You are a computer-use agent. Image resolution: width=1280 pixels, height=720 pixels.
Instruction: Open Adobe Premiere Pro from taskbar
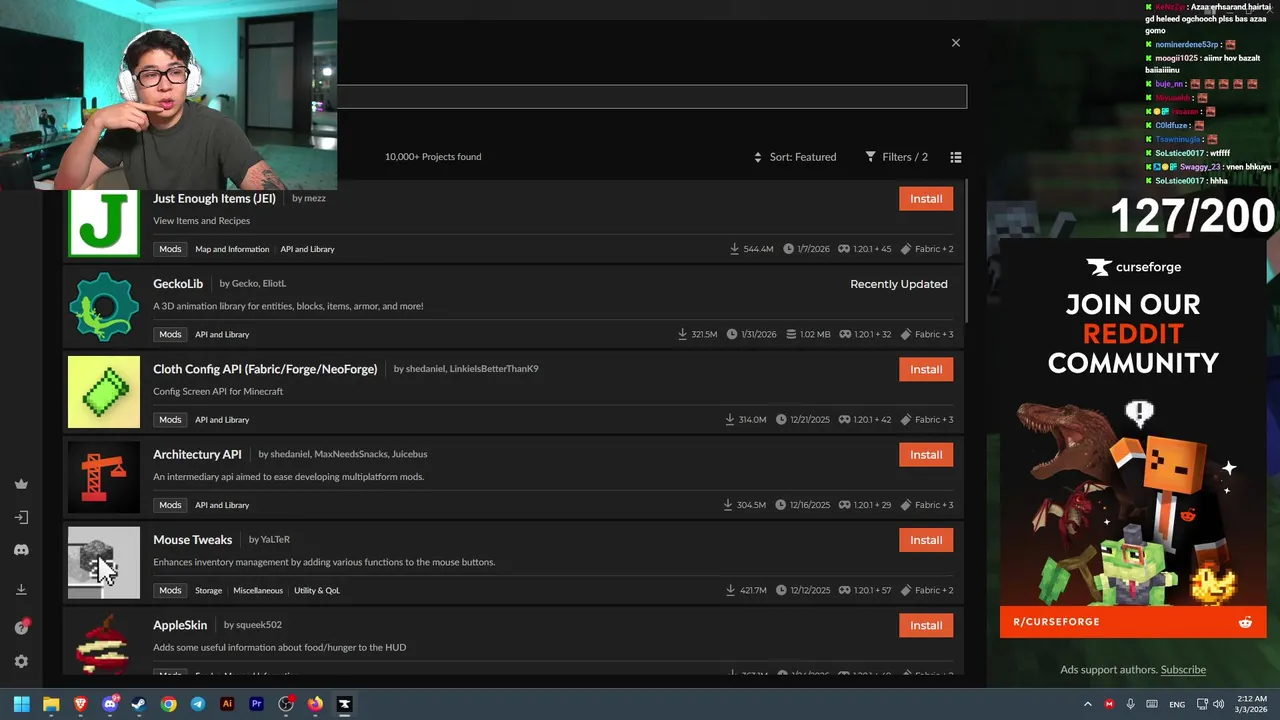click(256, 704)
